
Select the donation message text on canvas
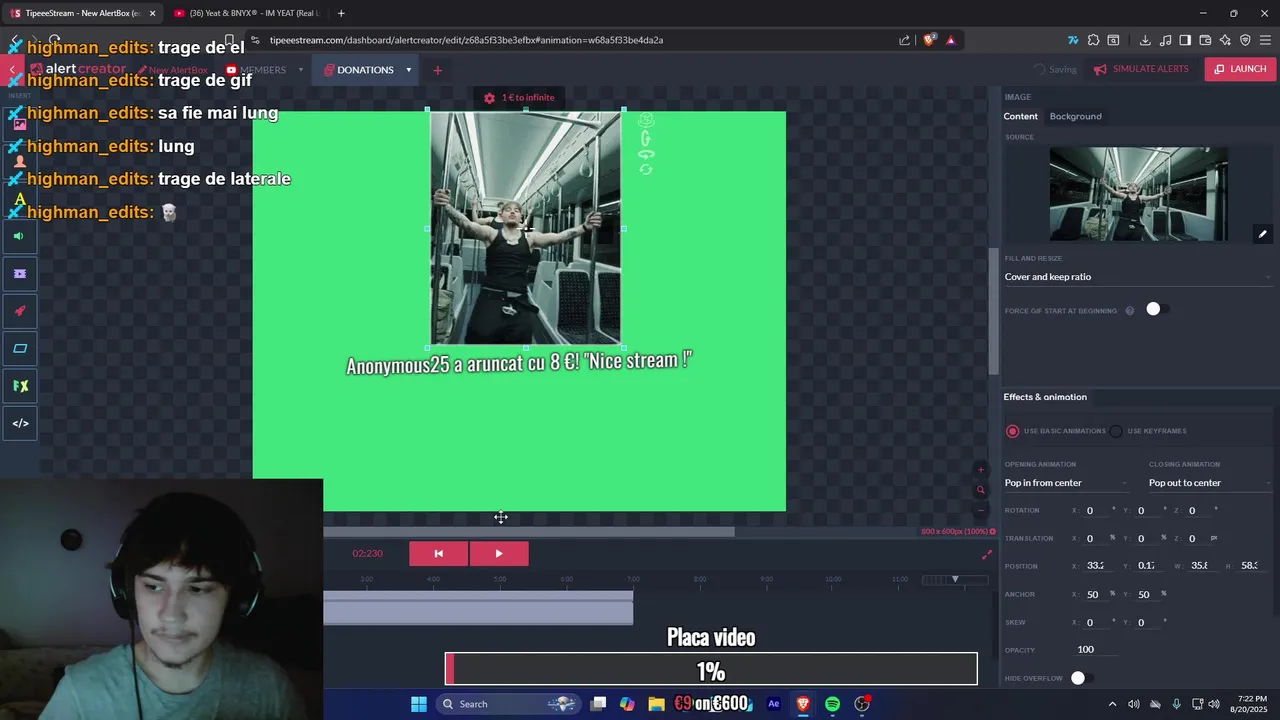pyautogui.click(x=519, y=362)
